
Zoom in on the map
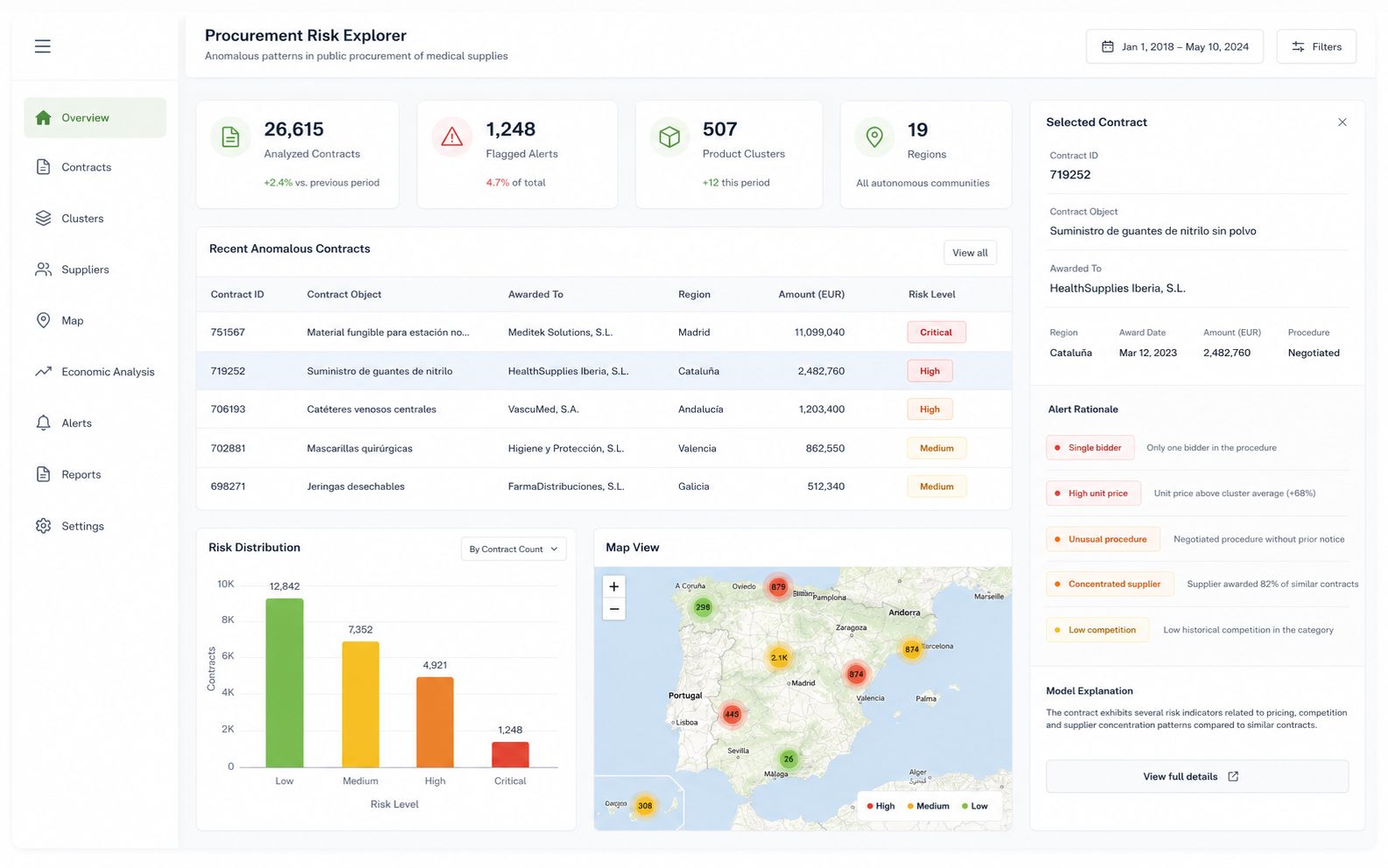coord(613,586)
